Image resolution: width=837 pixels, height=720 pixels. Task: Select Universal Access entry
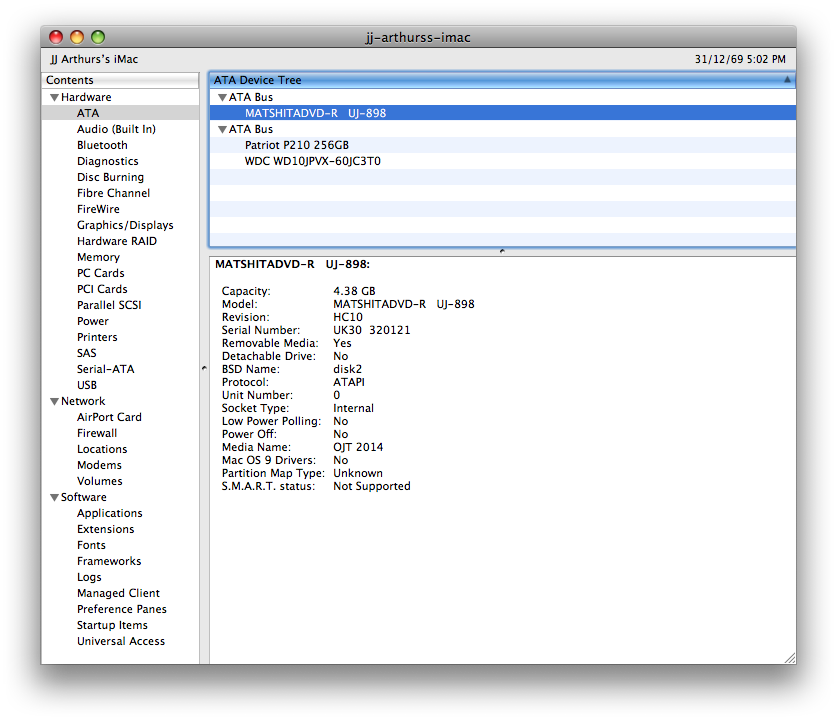pos(120,642)
